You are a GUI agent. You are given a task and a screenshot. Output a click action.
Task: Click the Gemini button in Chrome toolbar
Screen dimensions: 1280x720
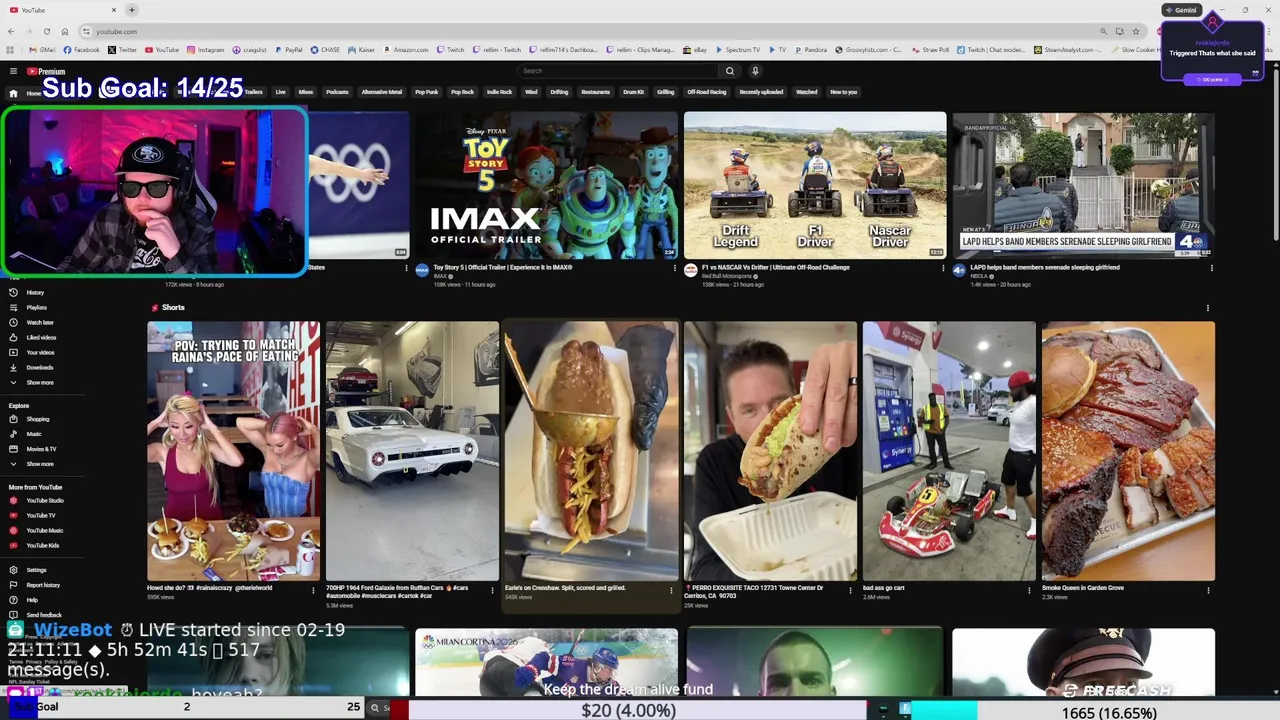(x=1181, y=10)
